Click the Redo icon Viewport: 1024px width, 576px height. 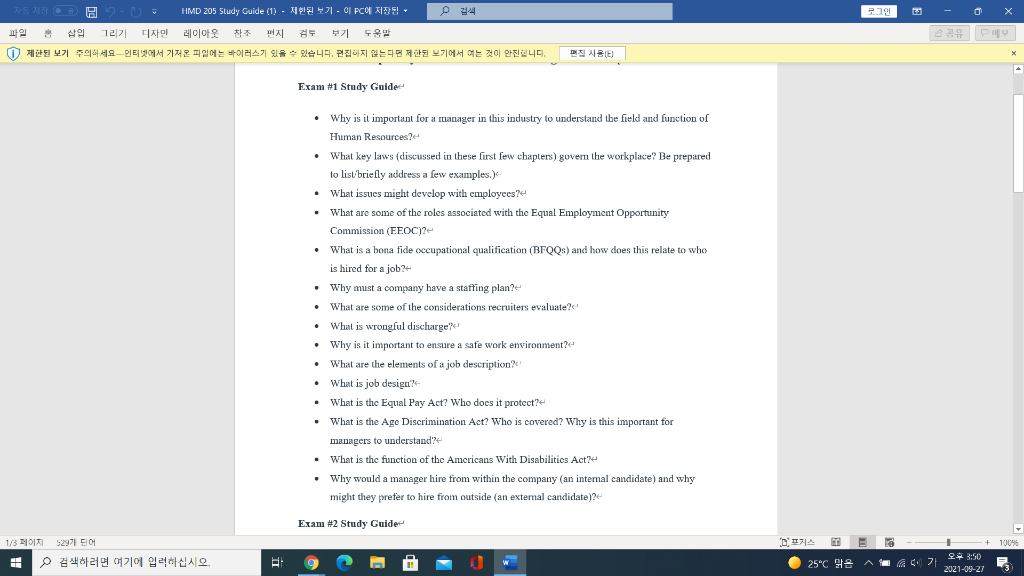[136, 11]
